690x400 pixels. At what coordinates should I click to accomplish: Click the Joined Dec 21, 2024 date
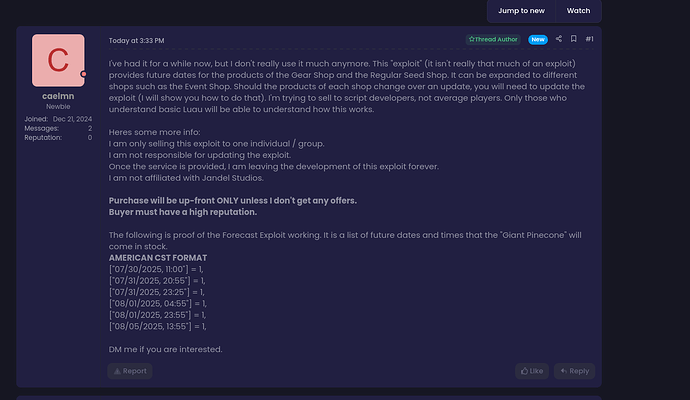click(x=72, y=119)
